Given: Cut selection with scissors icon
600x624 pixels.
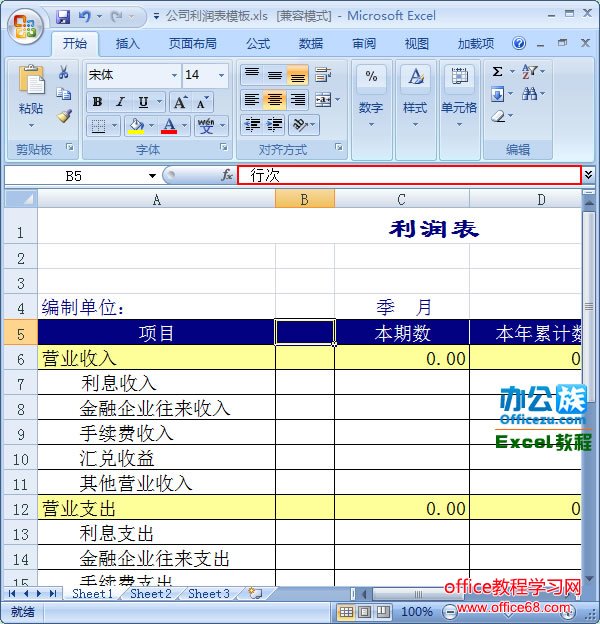Looking at the screenshot, I should [x=63, y=72].
